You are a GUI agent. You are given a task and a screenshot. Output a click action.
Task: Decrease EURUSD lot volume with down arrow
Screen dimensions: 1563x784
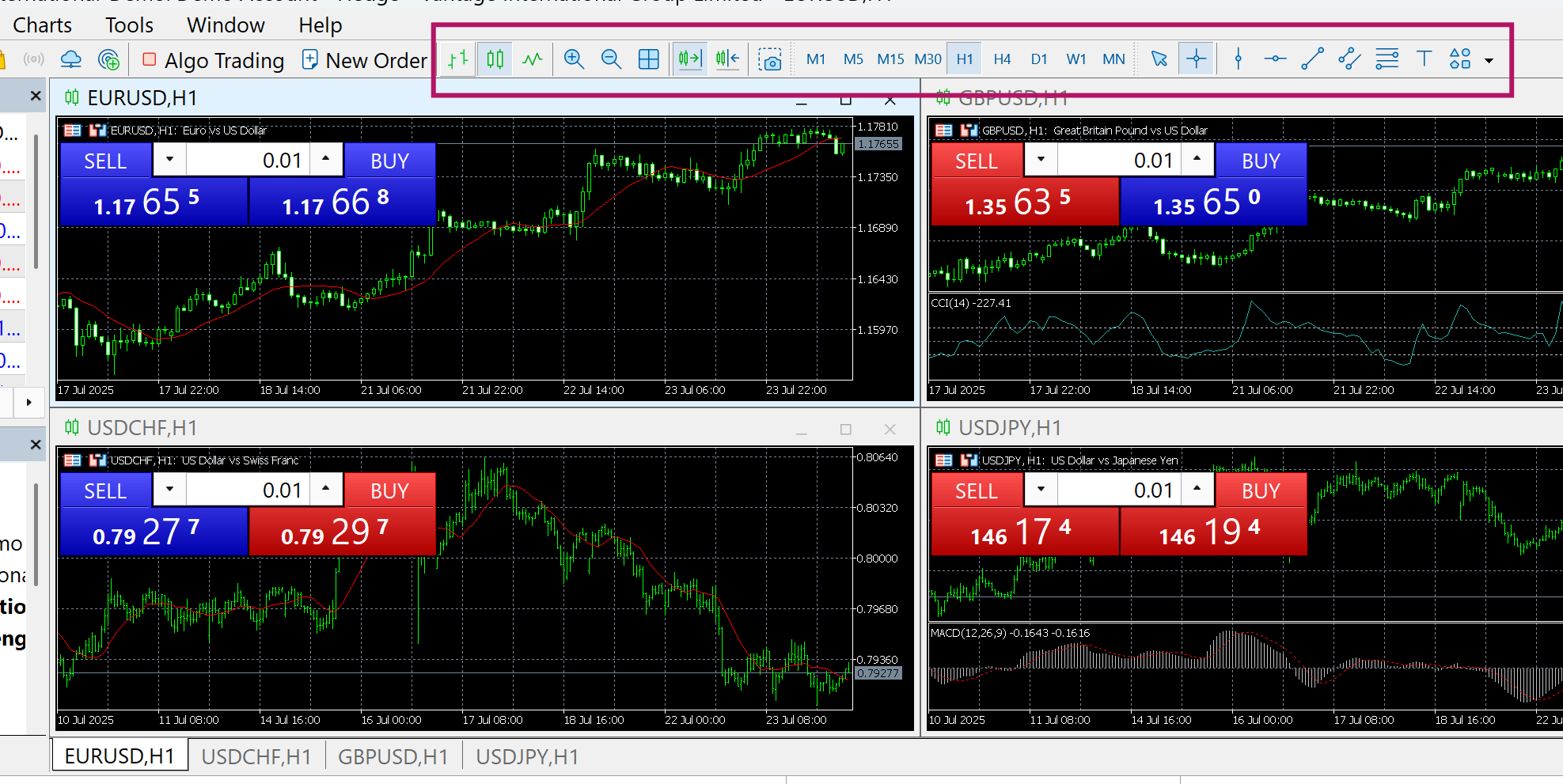click(x=169, y=159)
